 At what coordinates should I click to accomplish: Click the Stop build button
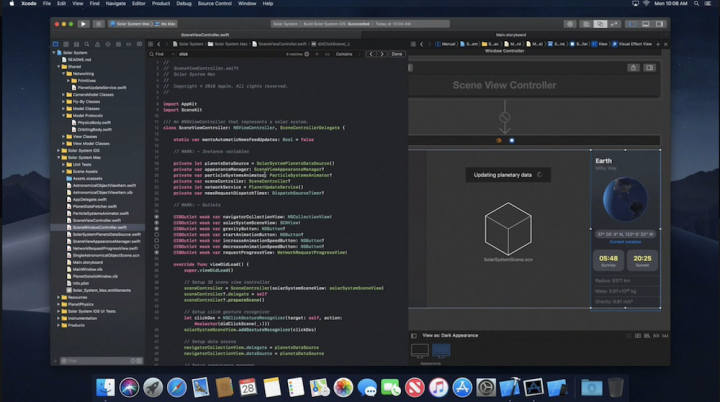(x=98, y=24)
